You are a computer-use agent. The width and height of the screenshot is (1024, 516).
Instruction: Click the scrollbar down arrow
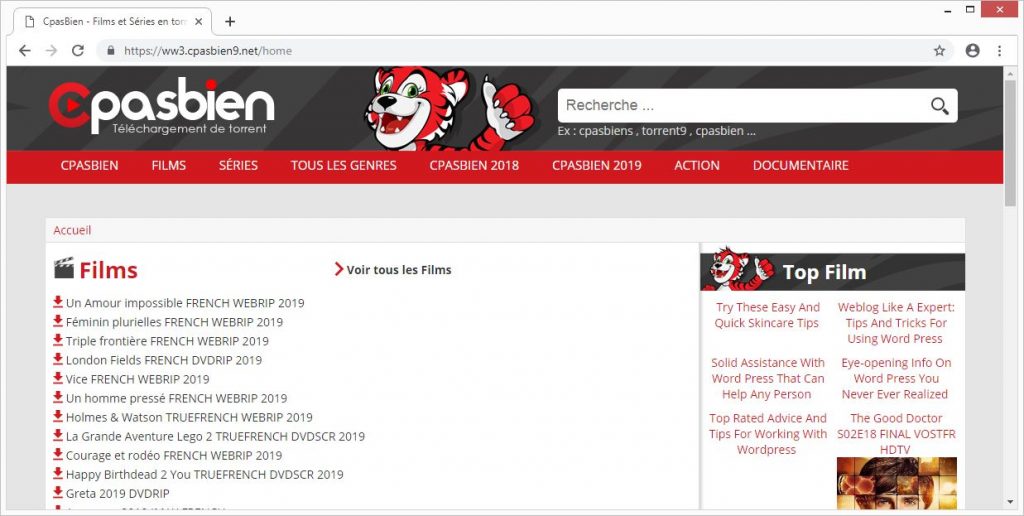1010,502
